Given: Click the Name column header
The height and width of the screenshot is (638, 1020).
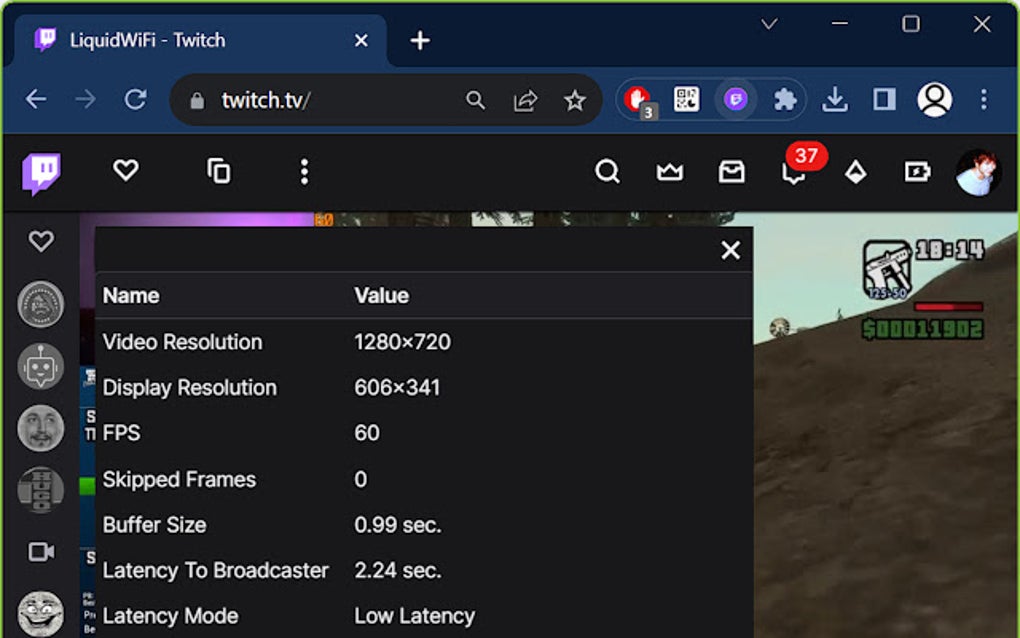Looking at the screenshot, I should (x=131, y=296).
